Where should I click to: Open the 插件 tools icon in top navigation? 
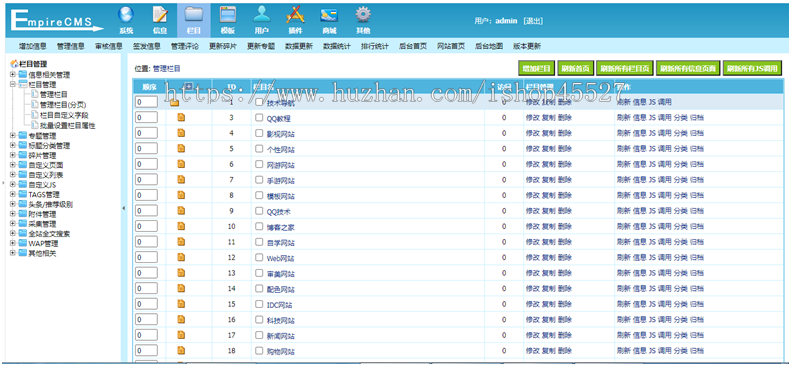pos(295,15)
